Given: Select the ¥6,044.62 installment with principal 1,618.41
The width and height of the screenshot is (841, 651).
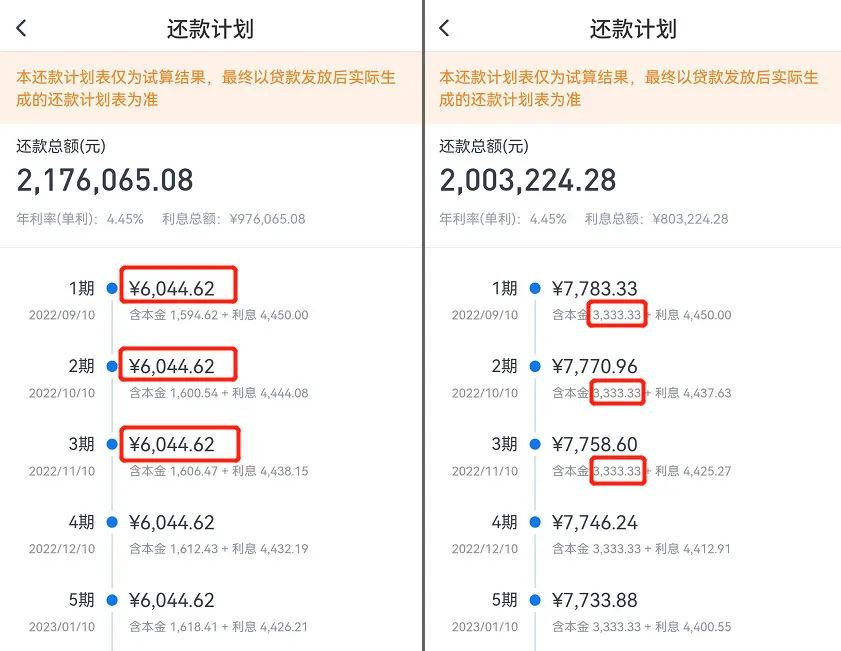Looking at the screenshot, I should click(x=172, y=600).
